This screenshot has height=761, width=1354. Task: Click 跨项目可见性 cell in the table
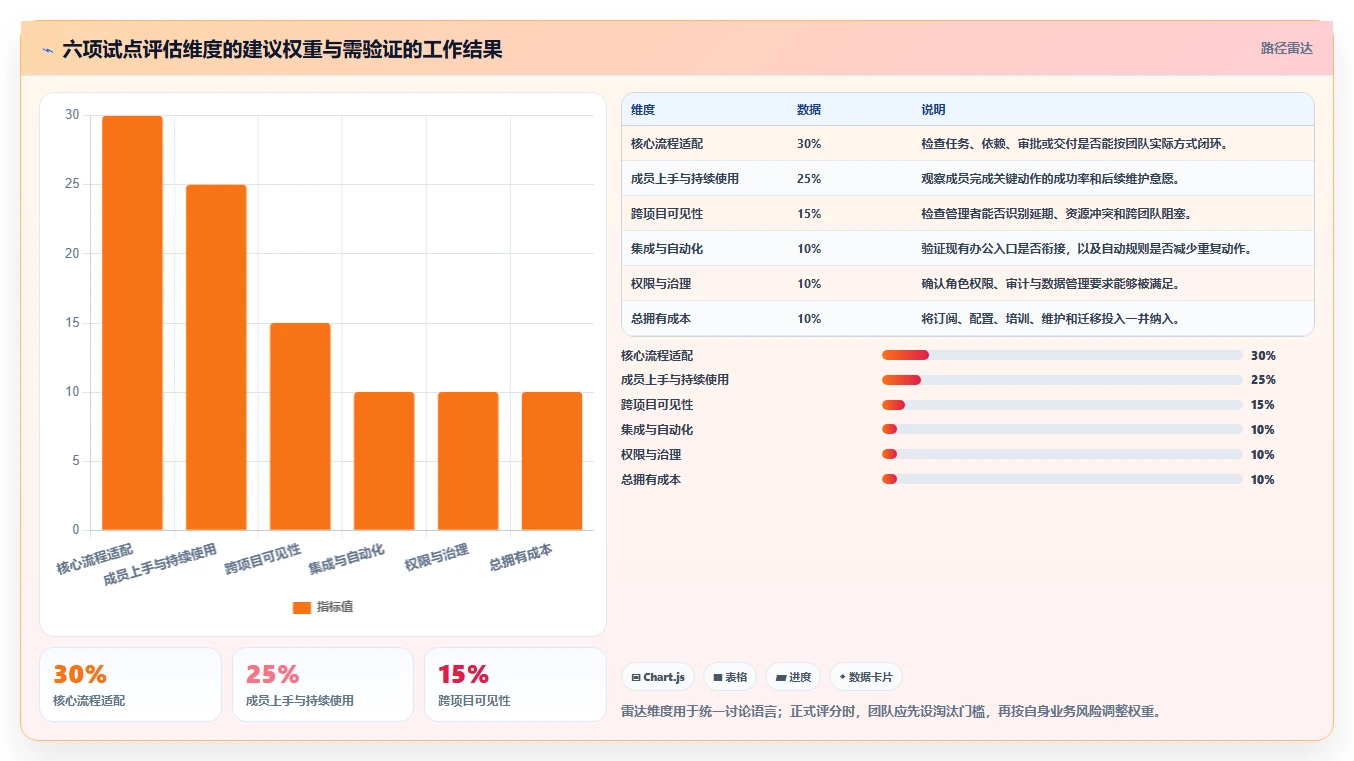667,214
